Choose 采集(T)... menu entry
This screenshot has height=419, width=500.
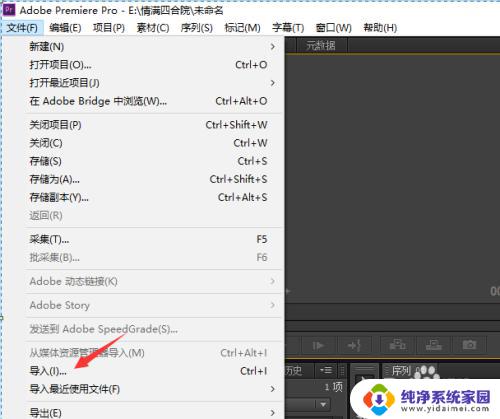tap(148, 239)
